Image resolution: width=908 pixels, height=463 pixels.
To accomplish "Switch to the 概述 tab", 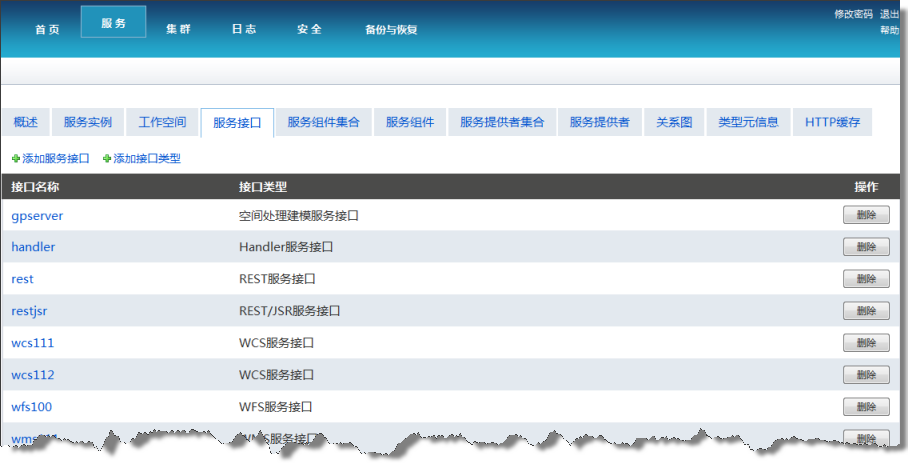I will (25, 122).
